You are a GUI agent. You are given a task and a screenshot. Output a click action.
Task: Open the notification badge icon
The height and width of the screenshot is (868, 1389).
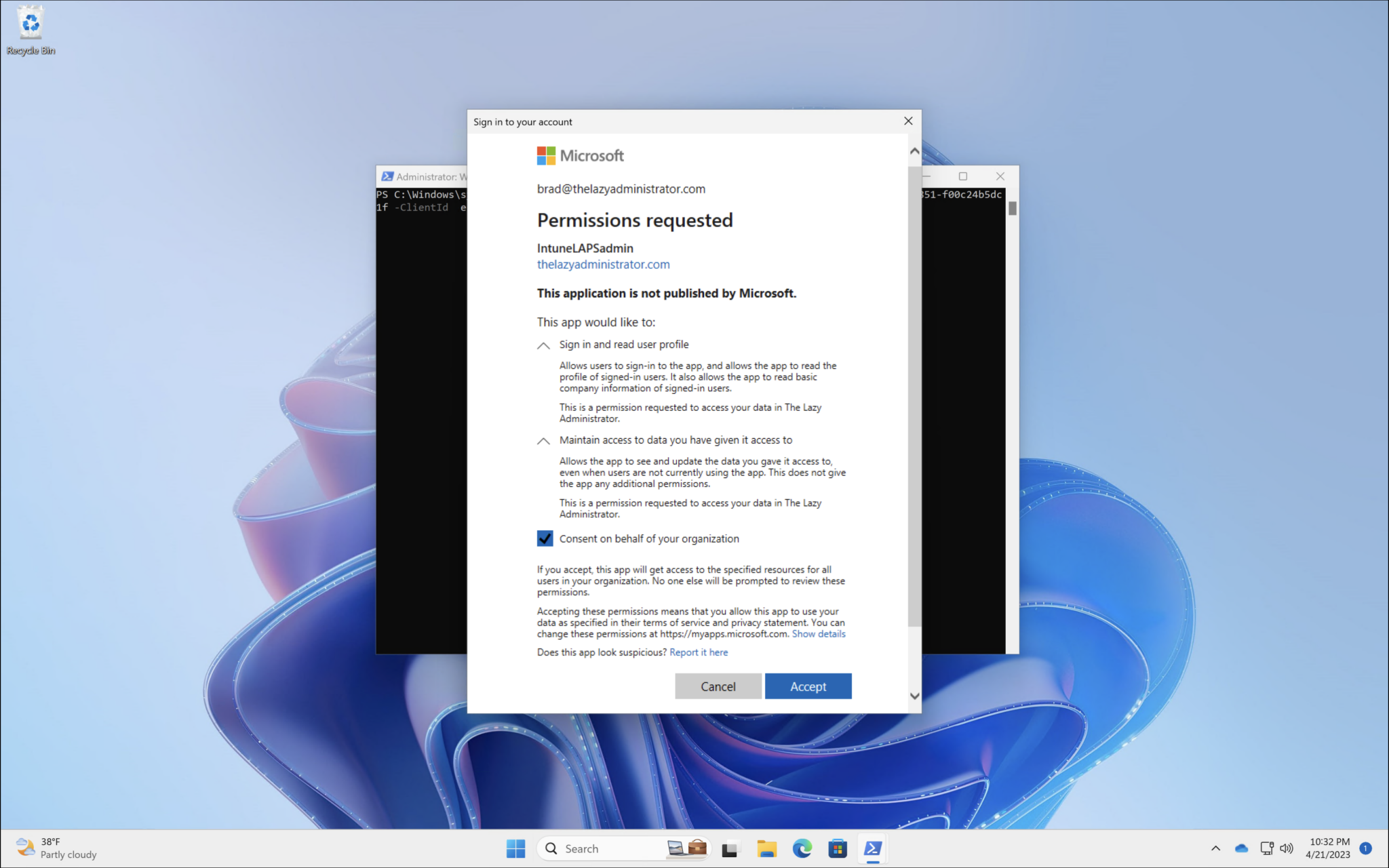[1366, 848]
